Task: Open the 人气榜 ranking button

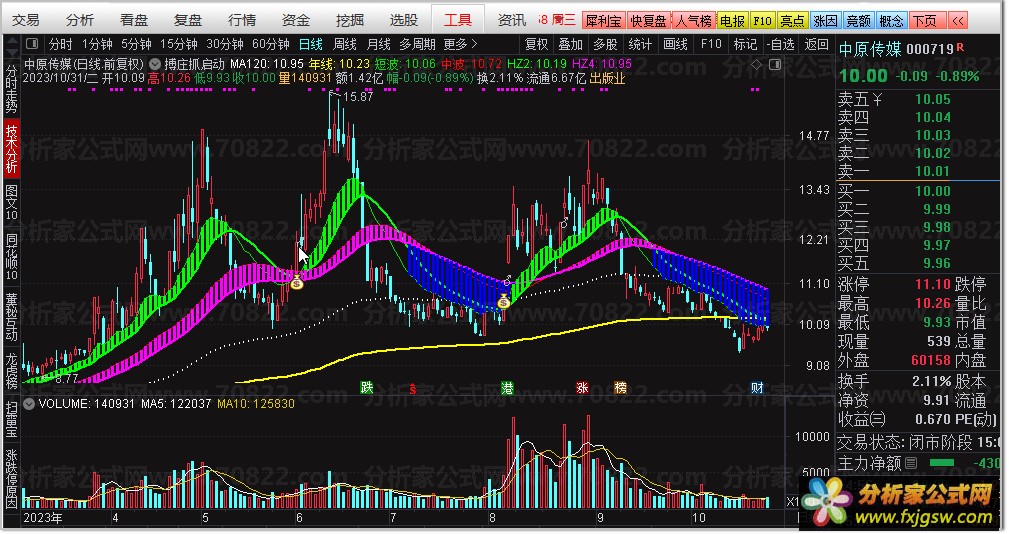Action: (693, 21)
